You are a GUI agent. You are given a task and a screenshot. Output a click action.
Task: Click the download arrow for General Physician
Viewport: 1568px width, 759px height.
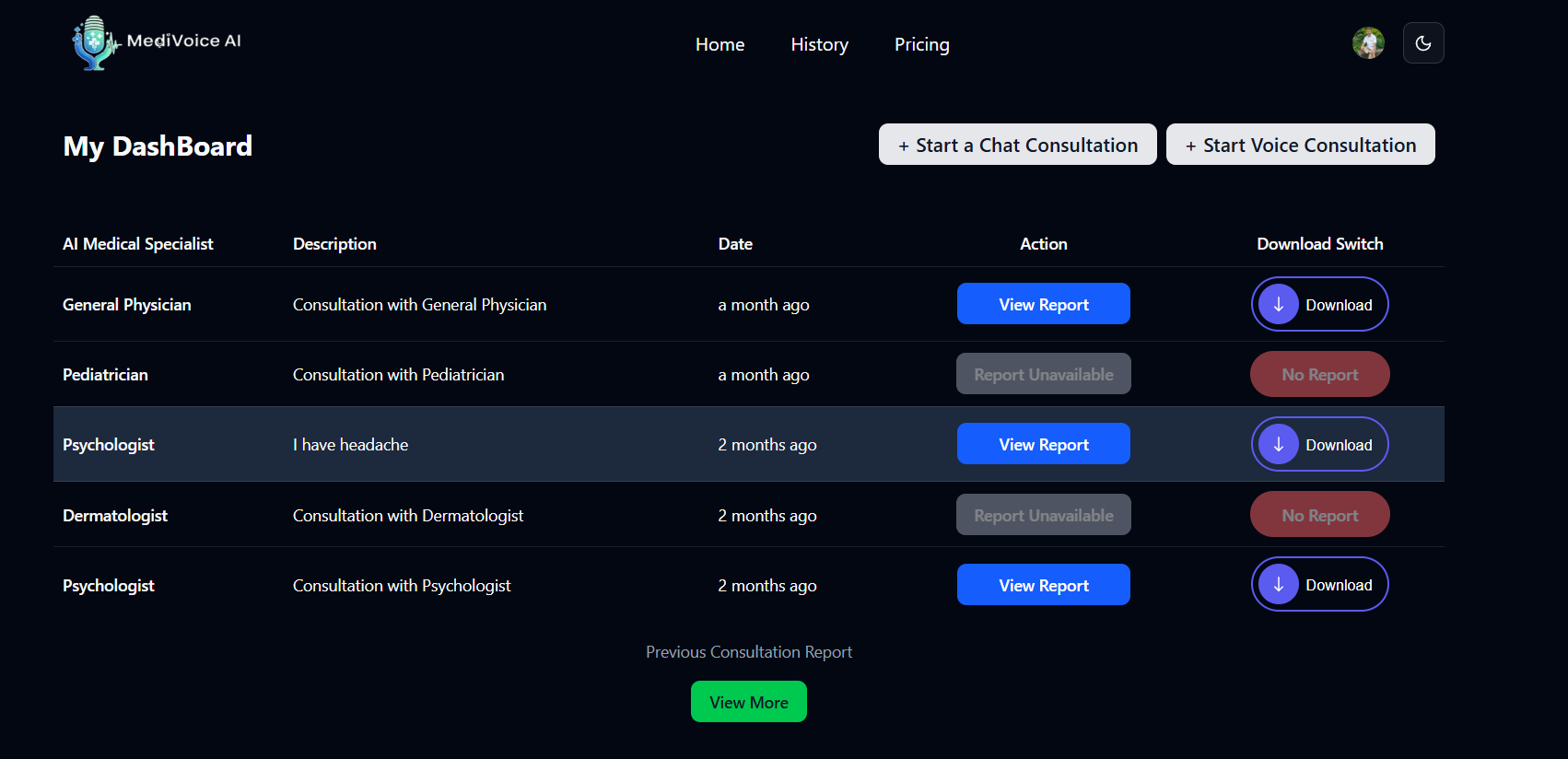1279,305
